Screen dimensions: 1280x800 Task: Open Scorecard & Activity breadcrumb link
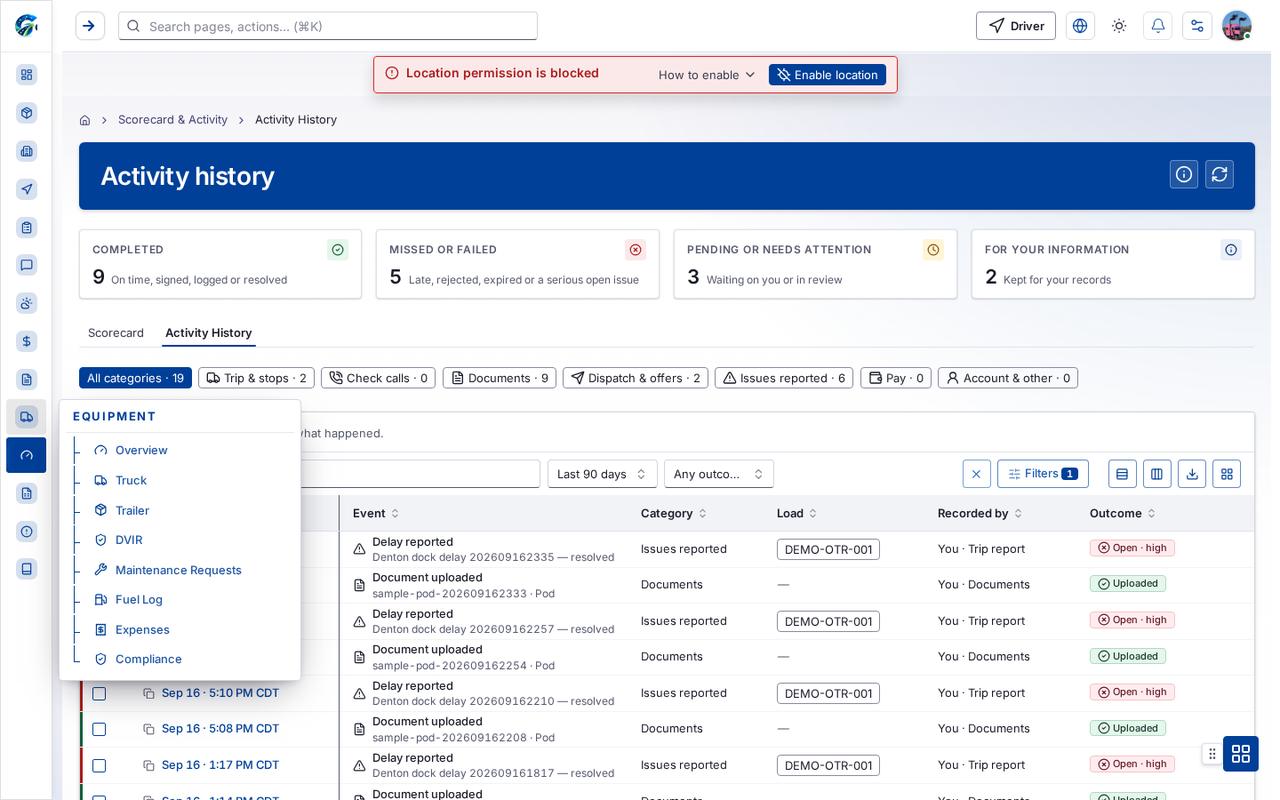173,120
